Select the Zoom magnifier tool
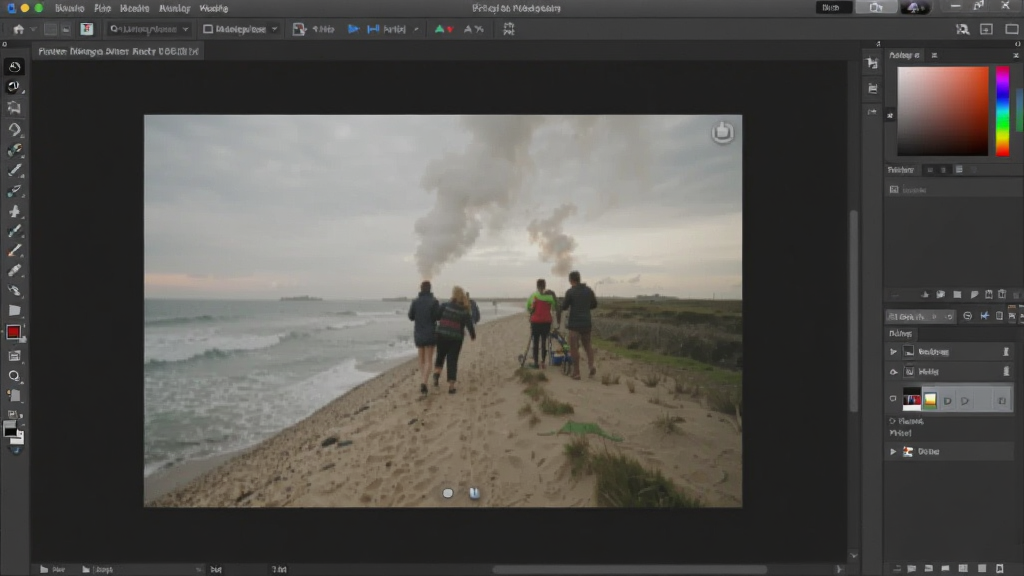Viewport: 1024px width, 576px height. pos(14,376)
